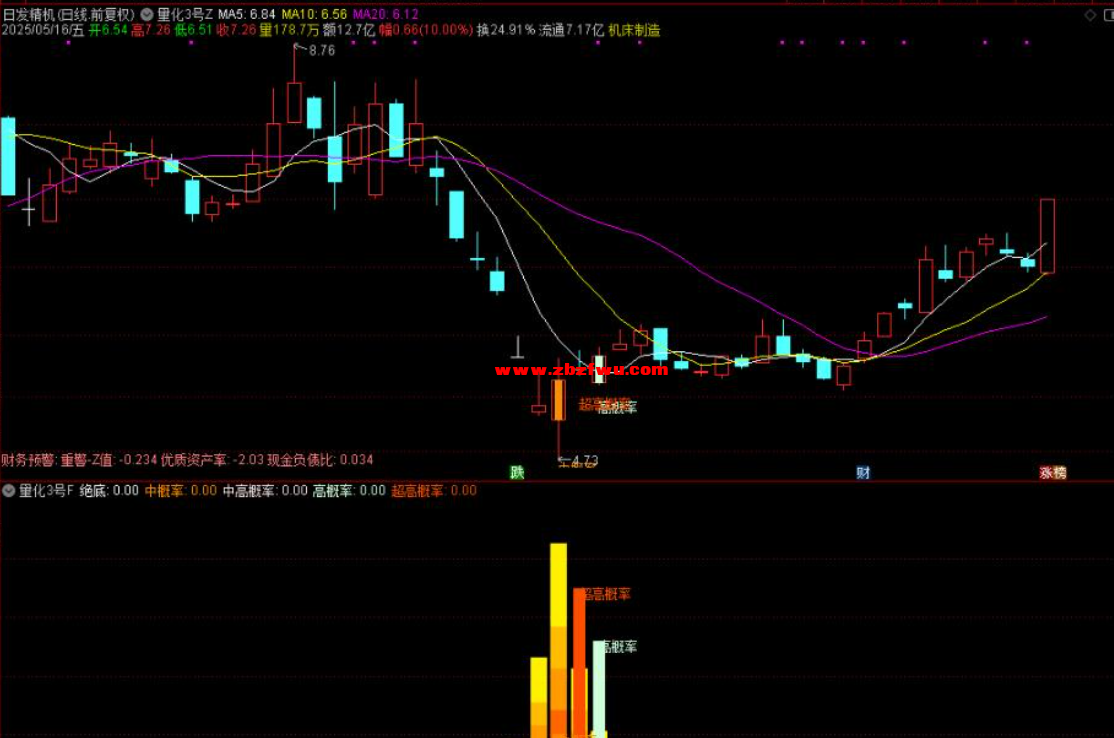Click the 财务预警: 重警-Z值: -0.234 text
This screenshot has width=1114, height=738.
click(79, 460)
